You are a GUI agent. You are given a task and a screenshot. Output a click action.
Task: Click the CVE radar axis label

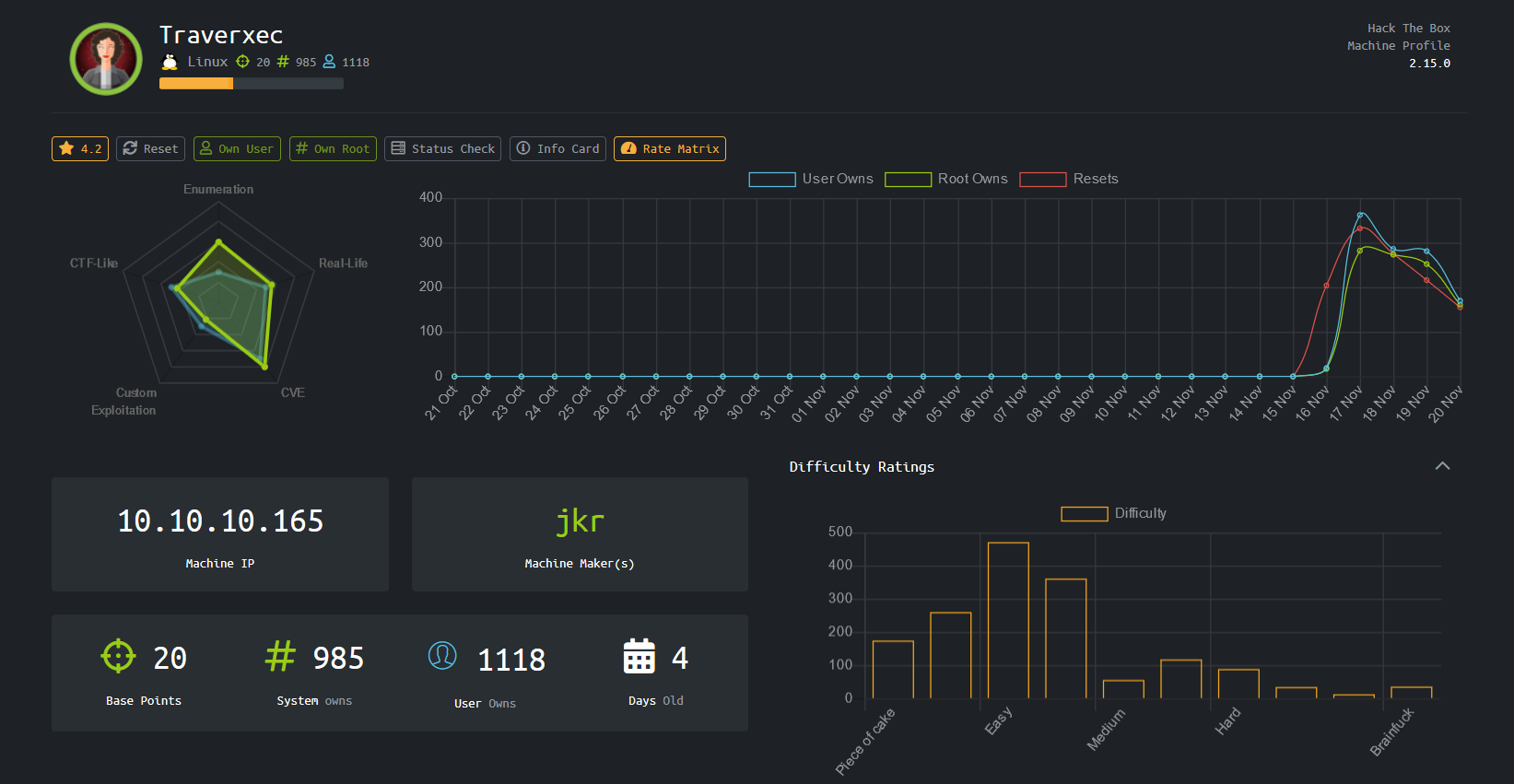[293, 392]
